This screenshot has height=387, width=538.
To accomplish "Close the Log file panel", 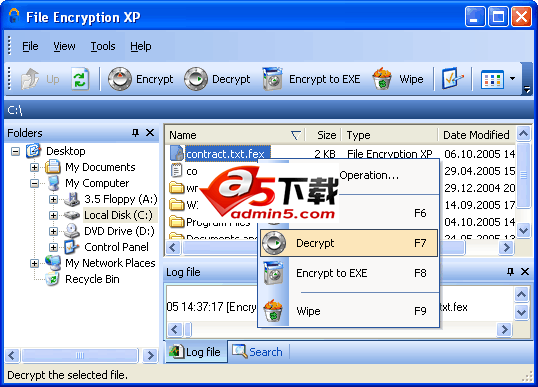I will [x=525, y=272].
